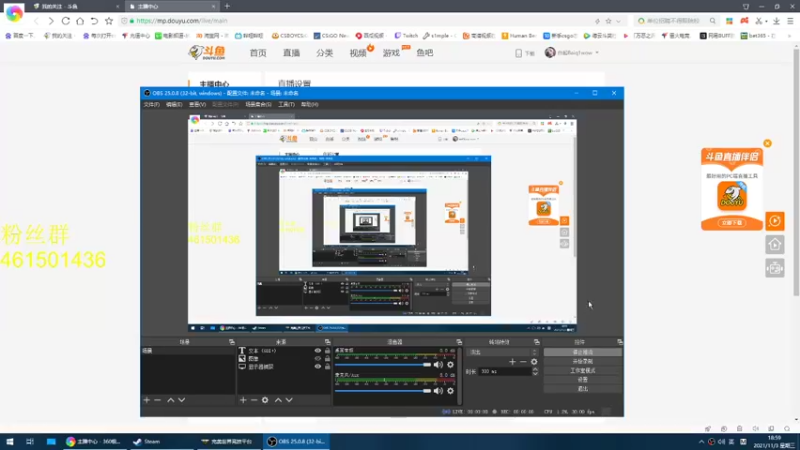Viewport: 800px width, 450px height.
Task: Click Start Recording in Controls
Action: [583, 361]
